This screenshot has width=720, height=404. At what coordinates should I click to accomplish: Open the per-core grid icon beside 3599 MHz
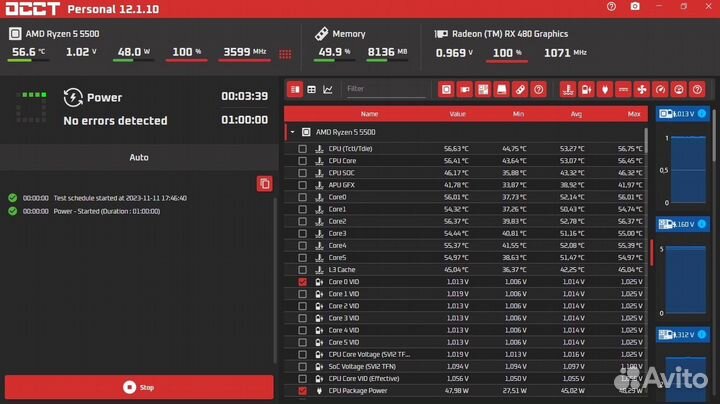point(285,54)
